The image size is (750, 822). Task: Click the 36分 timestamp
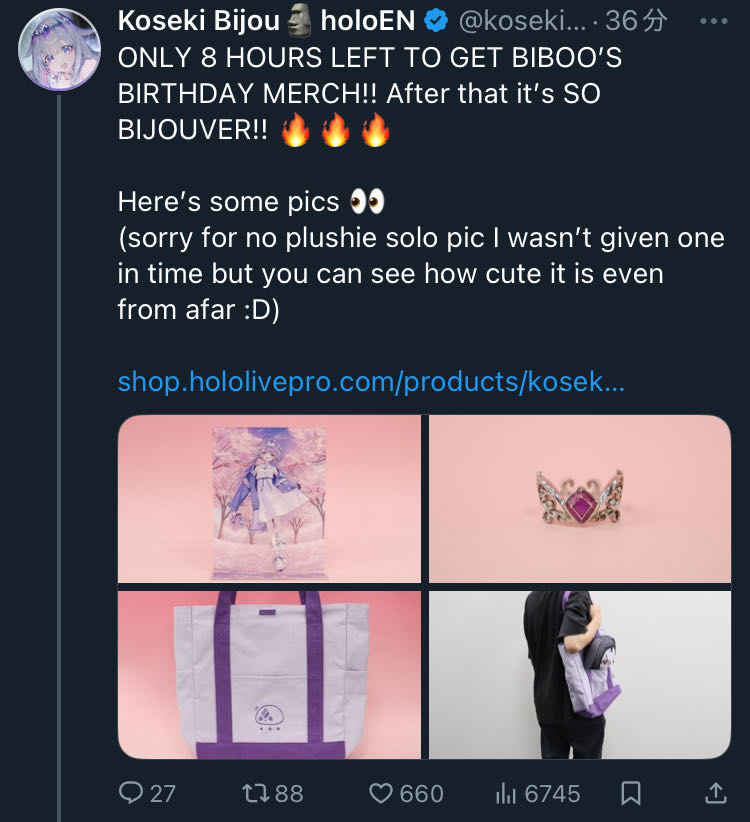636,21
